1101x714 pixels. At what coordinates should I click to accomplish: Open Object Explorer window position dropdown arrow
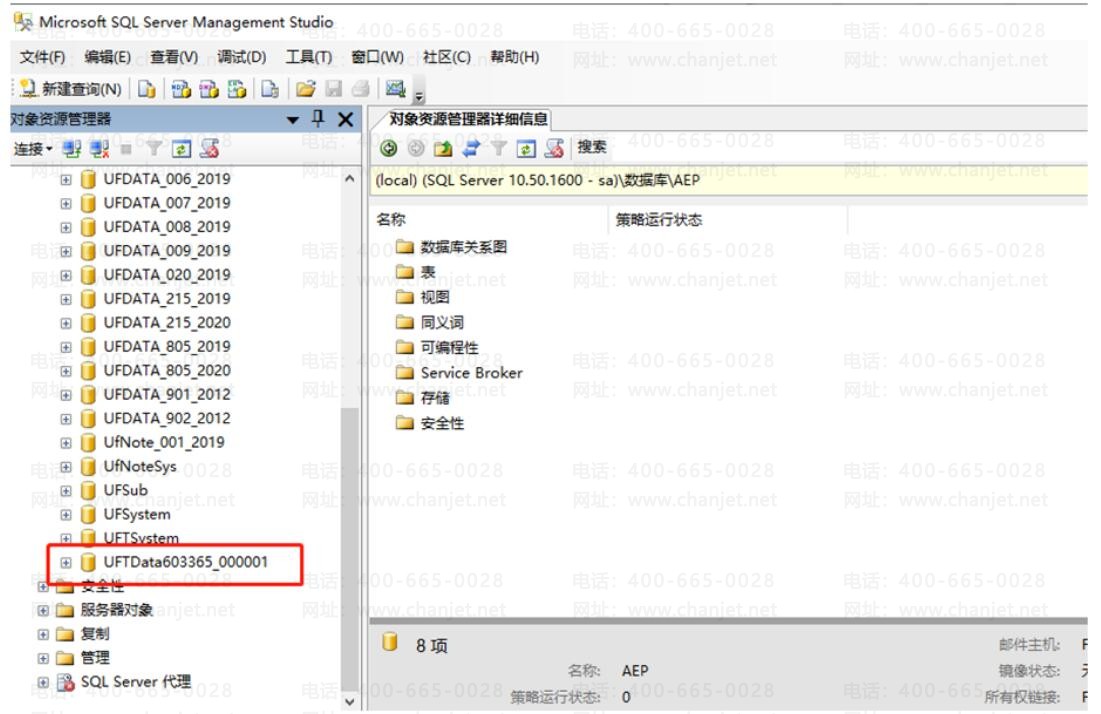tap(294, 120)
